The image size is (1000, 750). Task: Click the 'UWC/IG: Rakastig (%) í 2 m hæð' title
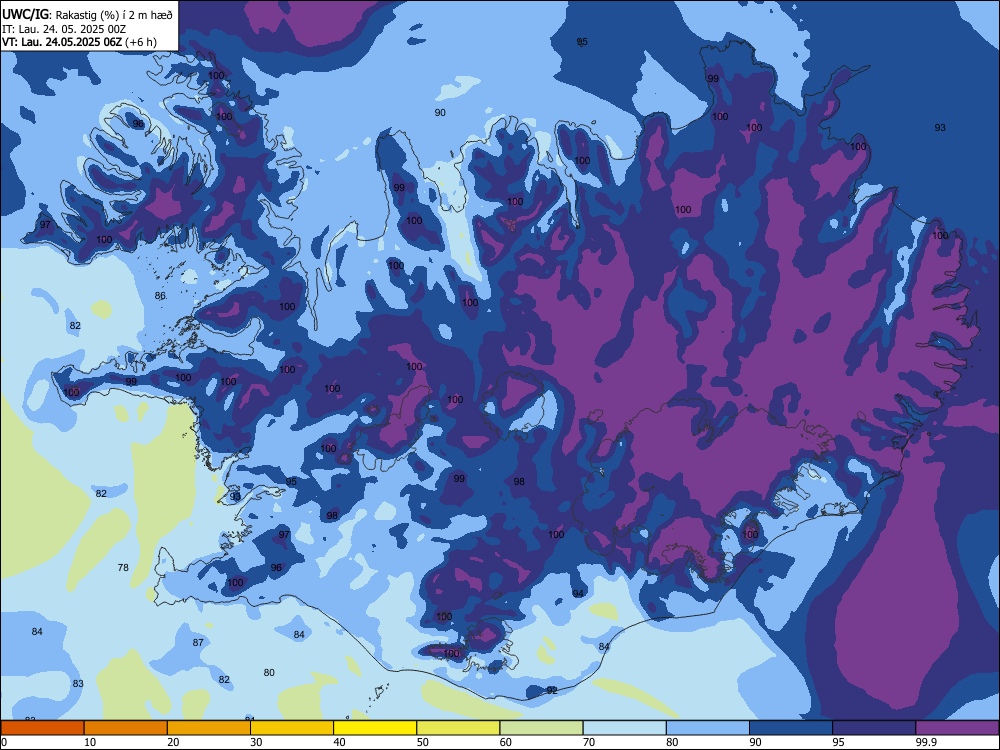[87, 14]
